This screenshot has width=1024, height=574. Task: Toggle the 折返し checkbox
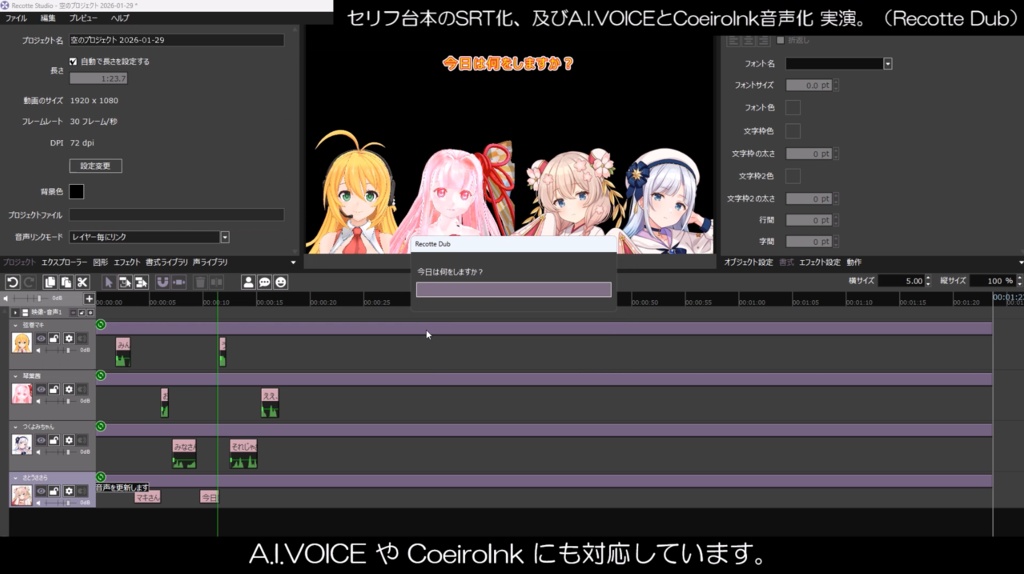780,40
